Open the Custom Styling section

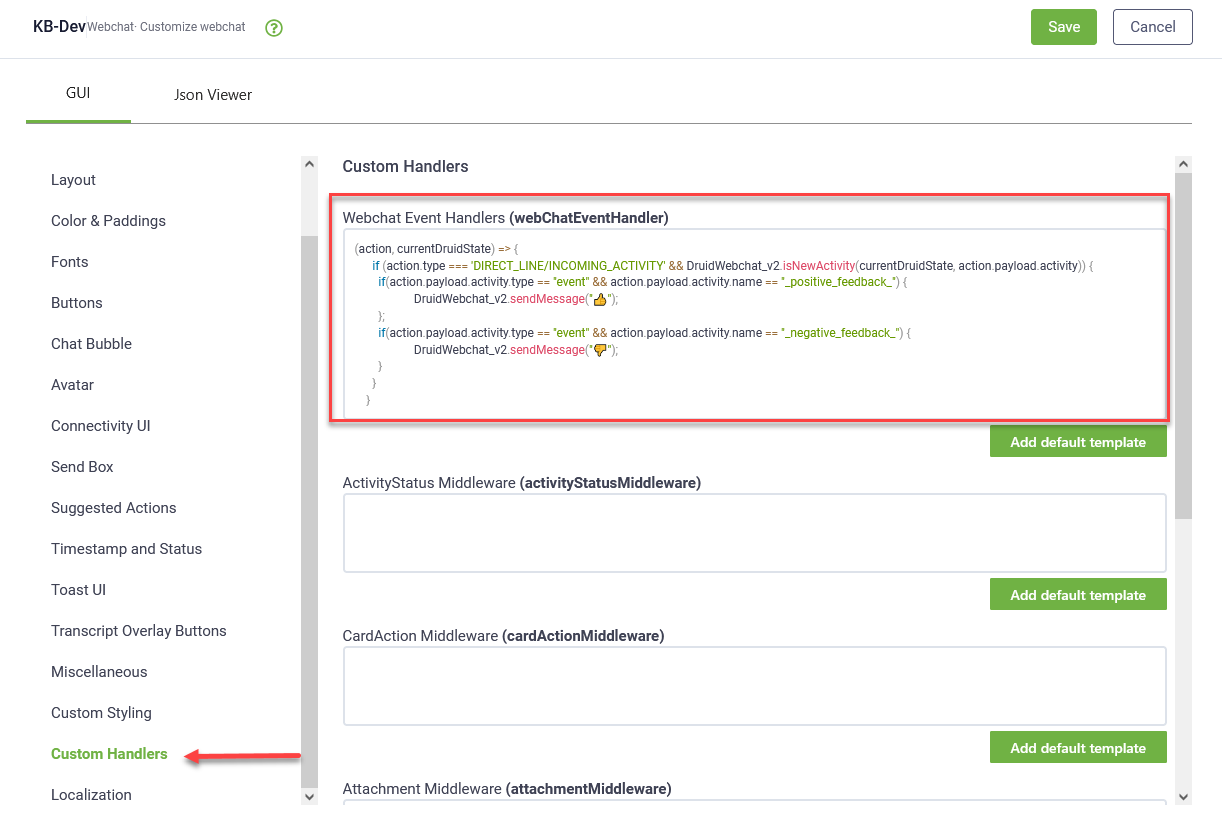click(x=102, y=713)
